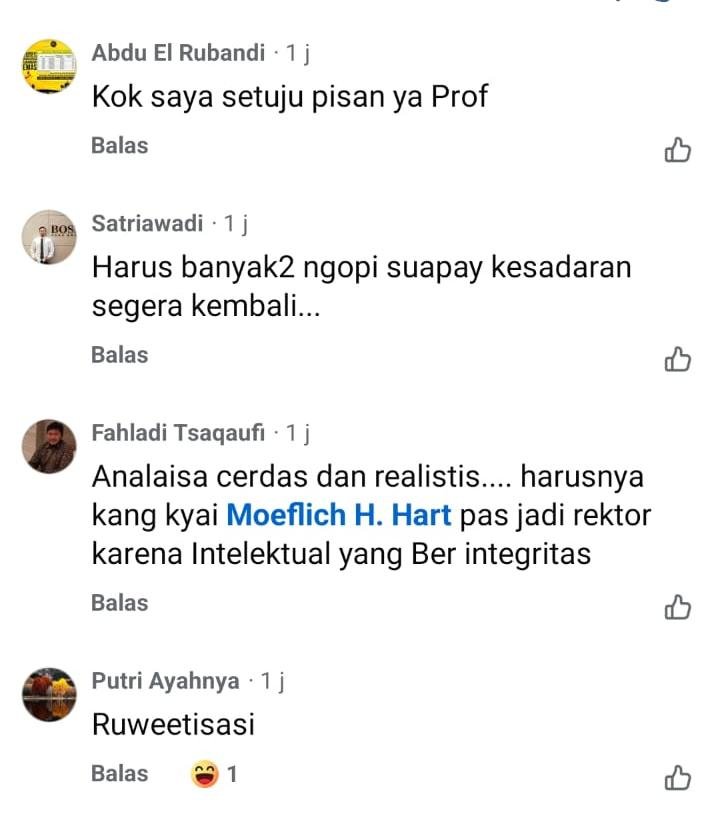Screen dimensions: 720x817
Task: Open Putri Ayahnya's profile picture
Action: (x=49, y=695)
